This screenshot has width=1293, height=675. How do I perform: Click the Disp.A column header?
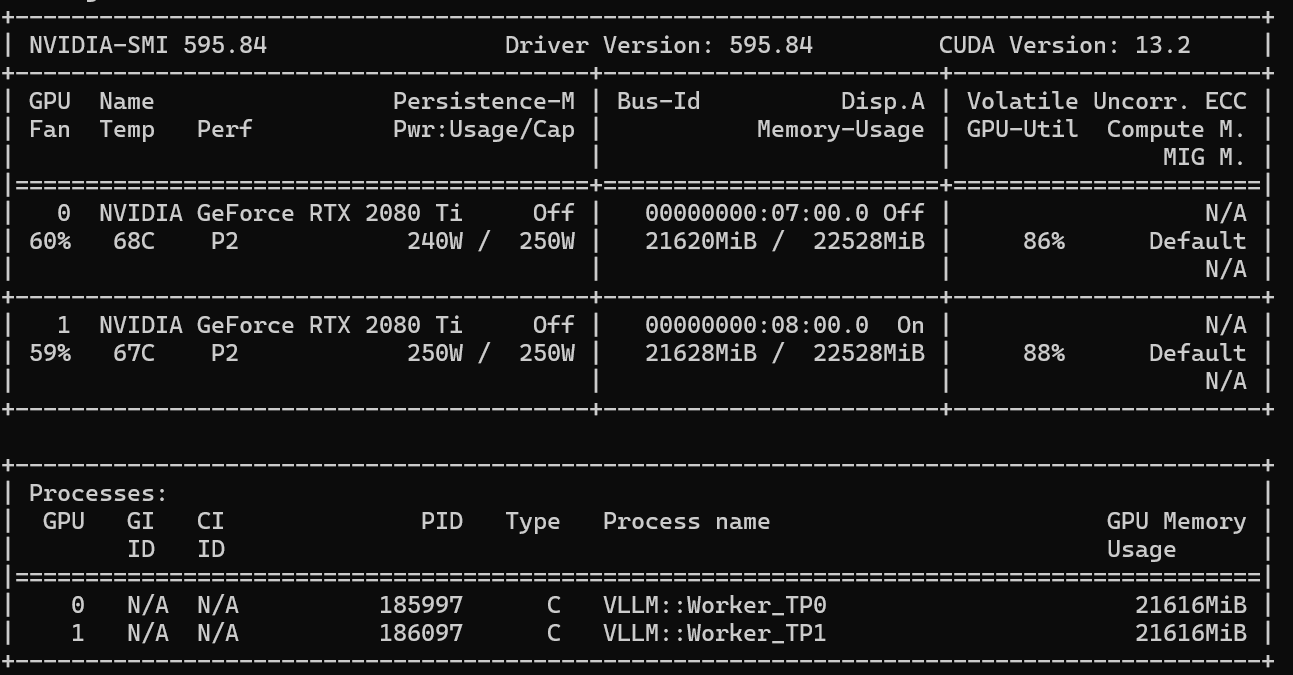click(883, 101)
